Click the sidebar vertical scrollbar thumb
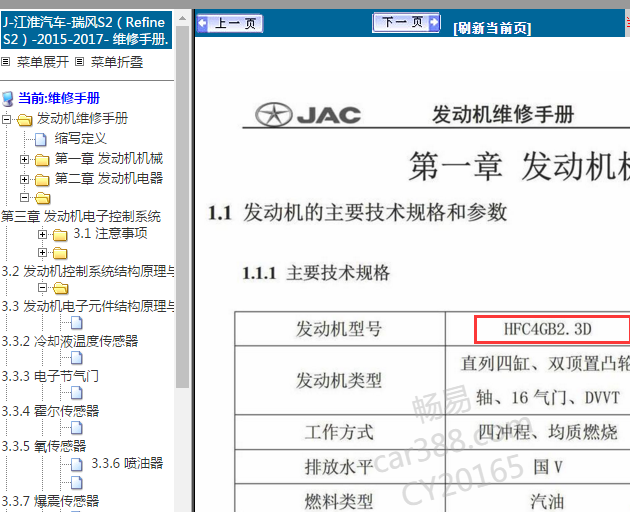Viewport: 630px width, 512px height. 182,207
